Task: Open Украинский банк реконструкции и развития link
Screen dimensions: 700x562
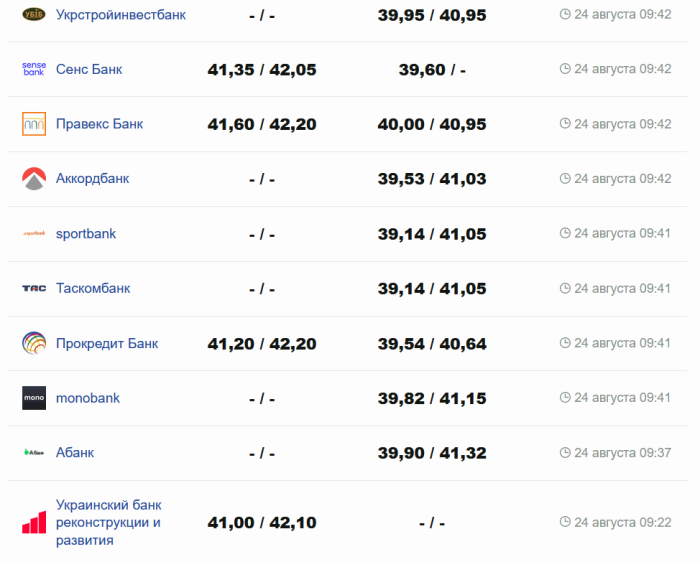Action: click(x=108, y=523)
